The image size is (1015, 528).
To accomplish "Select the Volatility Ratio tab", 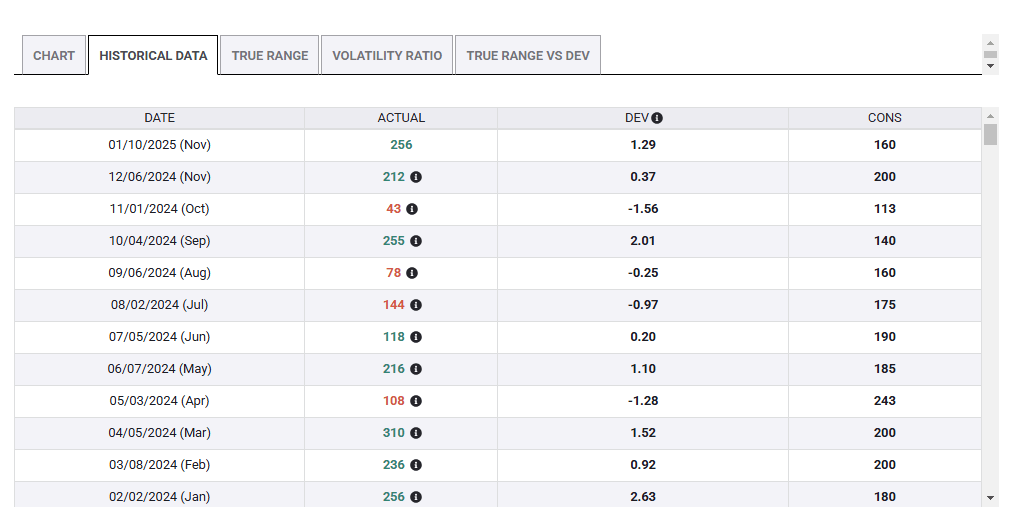I will [387, 56].
